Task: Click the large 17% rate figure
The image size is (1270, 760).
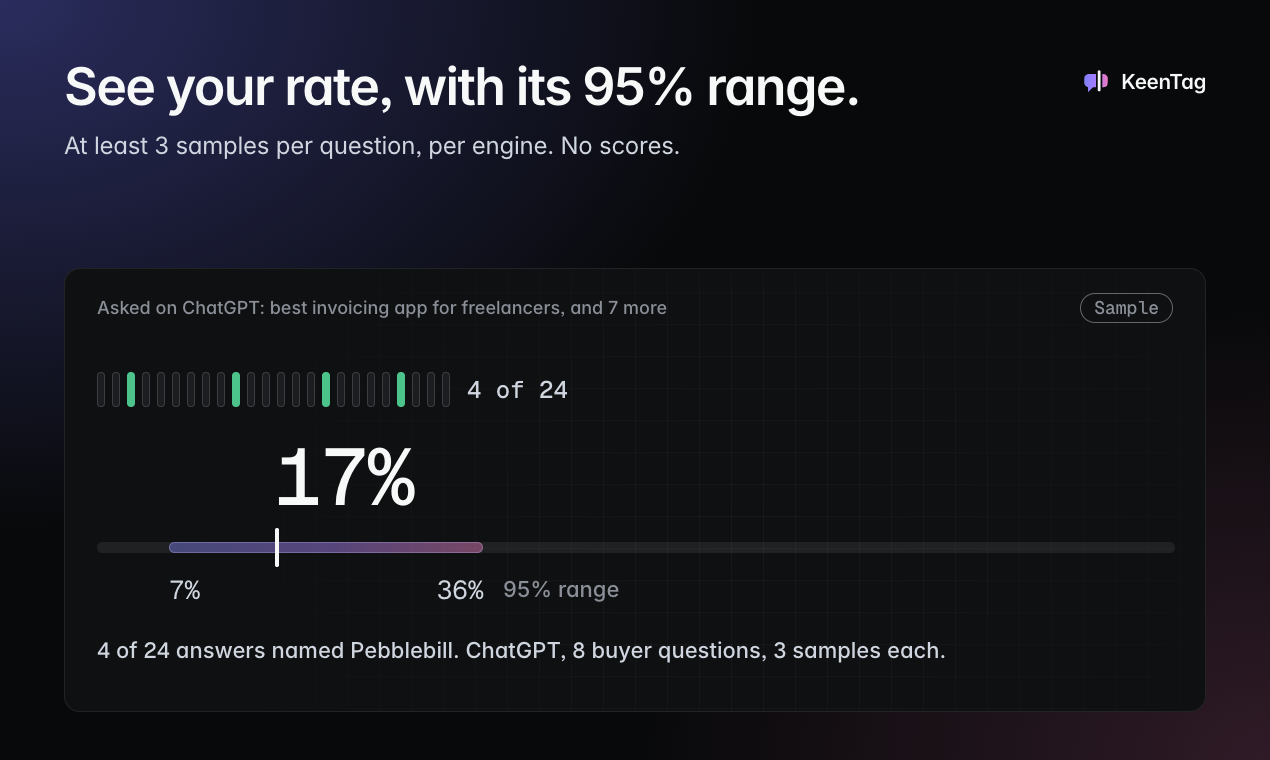Action: 345,479
